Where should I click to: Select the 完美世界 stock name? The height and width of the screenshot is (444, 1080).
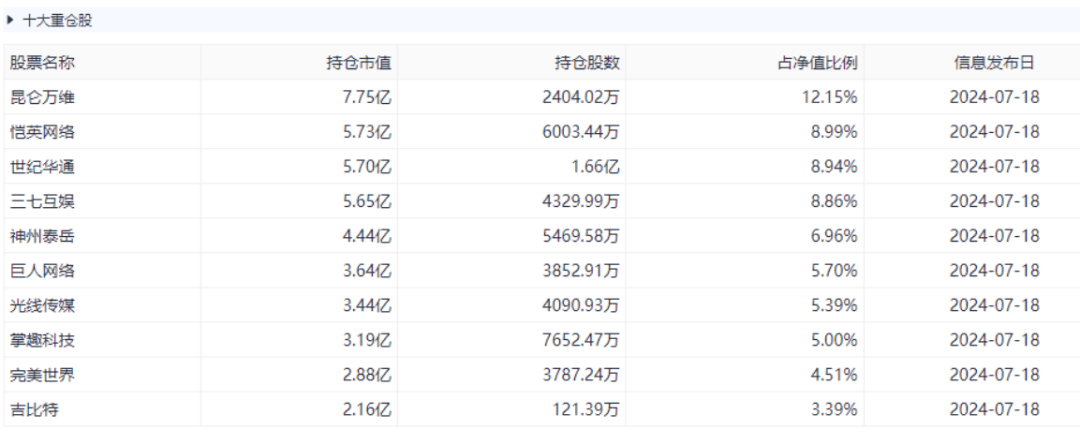42,375
